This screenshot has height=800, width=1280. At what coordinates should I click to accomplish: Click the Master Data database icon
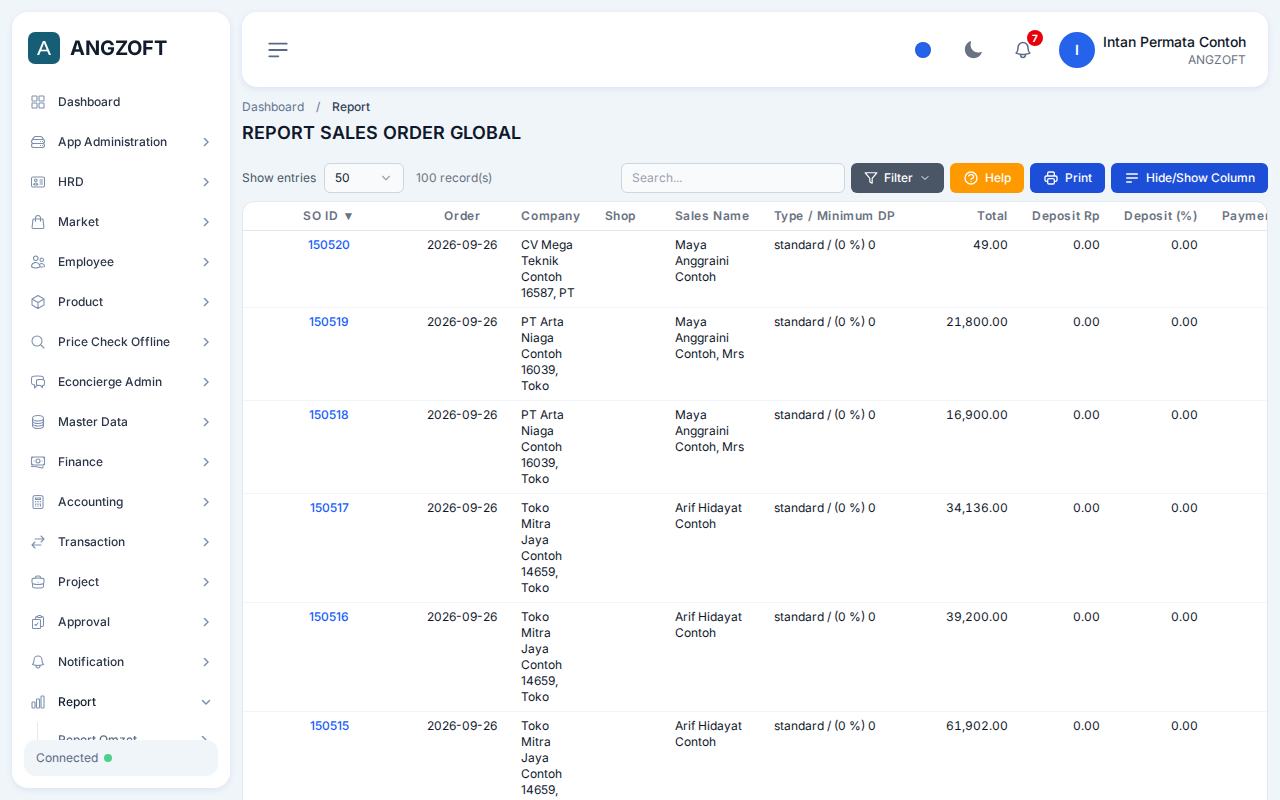coord(38,422)
